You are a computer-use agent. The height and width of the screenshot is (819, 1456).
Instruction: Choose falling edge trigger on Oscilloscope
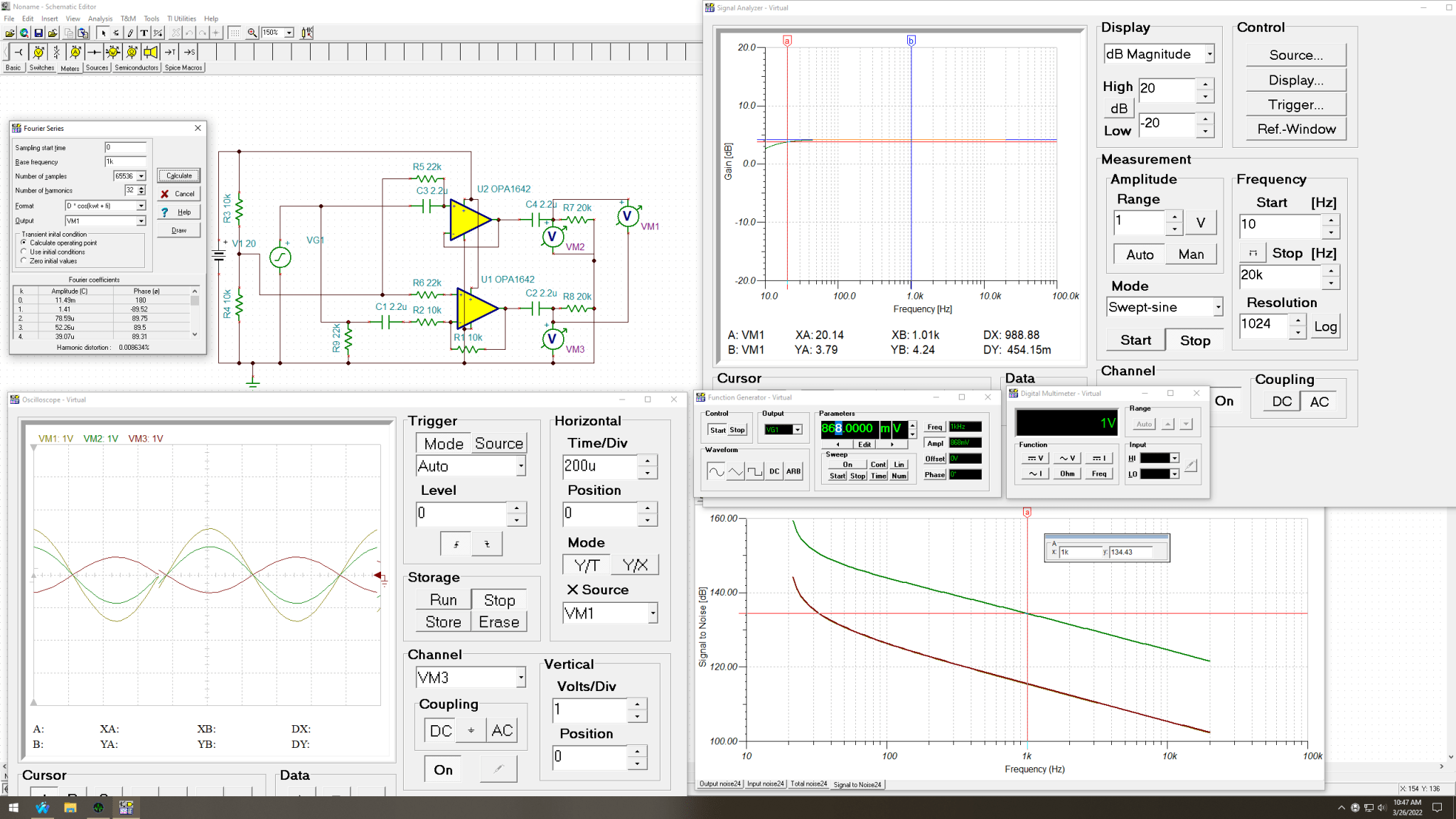[487, 544]
